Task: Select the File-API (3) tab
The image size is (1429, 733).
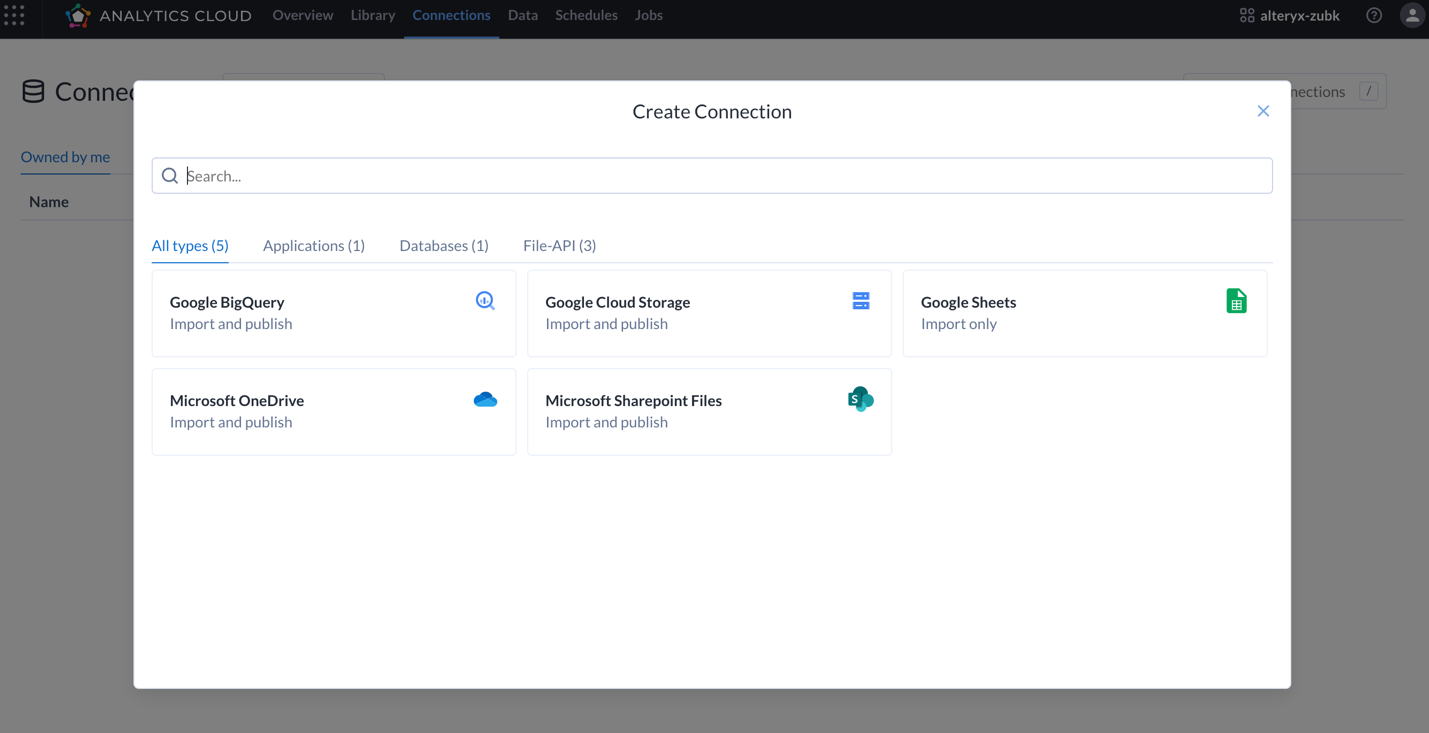Action: coord(559,245)
